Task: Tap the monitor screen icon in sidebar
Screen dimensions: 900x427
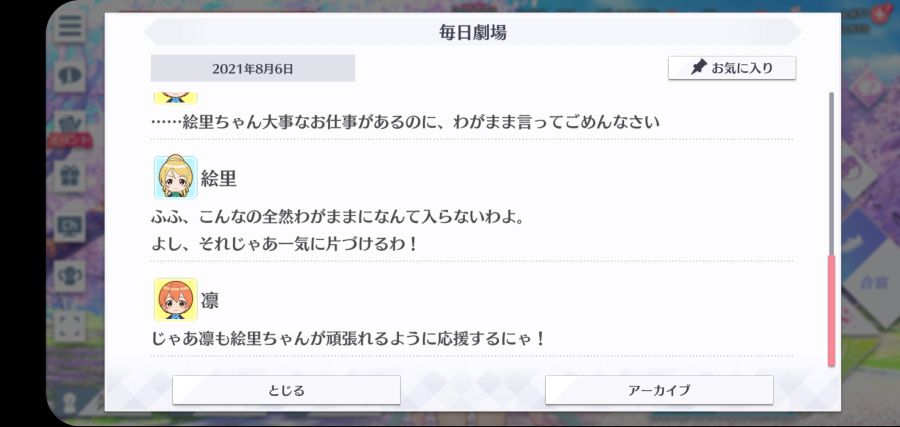Action: pyautogui.click(x=70, y=226)
